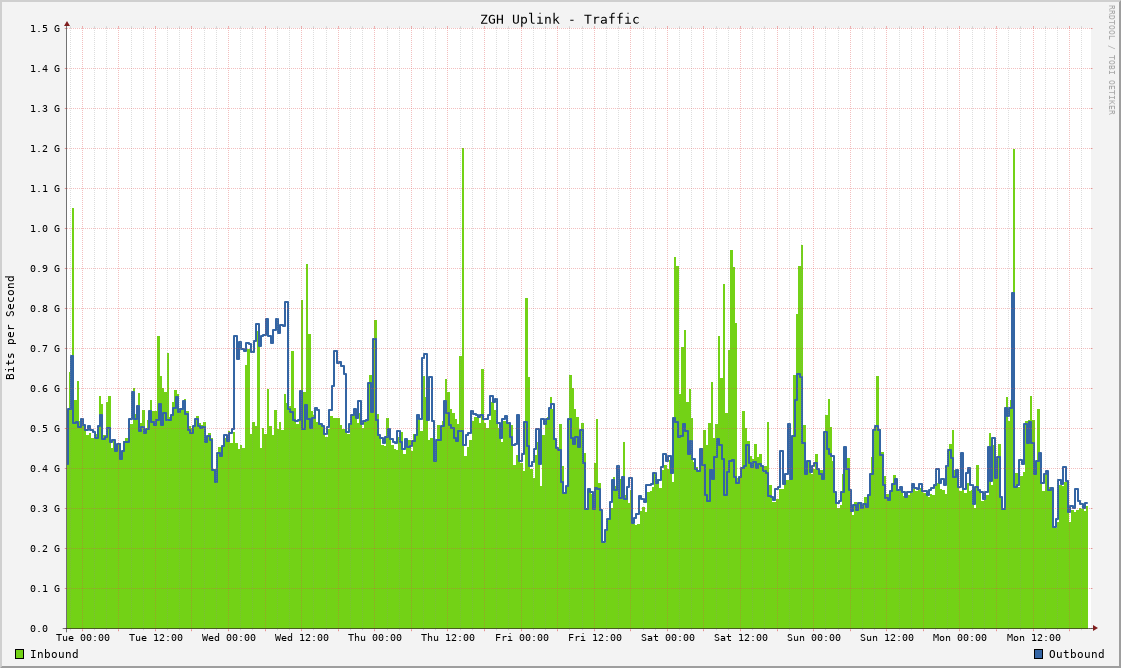Click the Fri 00:00 timestamp label
This screenshot has height=668, width=1121.
coord(523,637)
